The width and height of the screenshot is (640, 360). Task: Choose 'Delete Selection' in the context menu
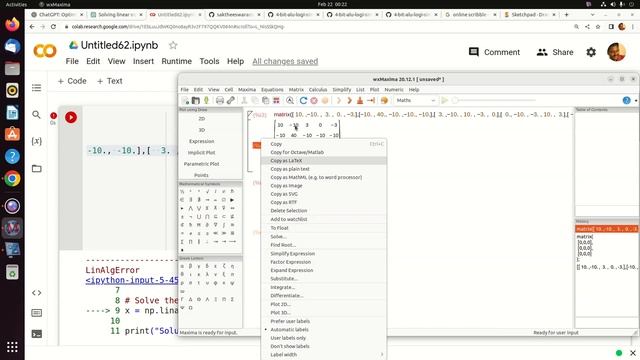click(x=324, y=211)
